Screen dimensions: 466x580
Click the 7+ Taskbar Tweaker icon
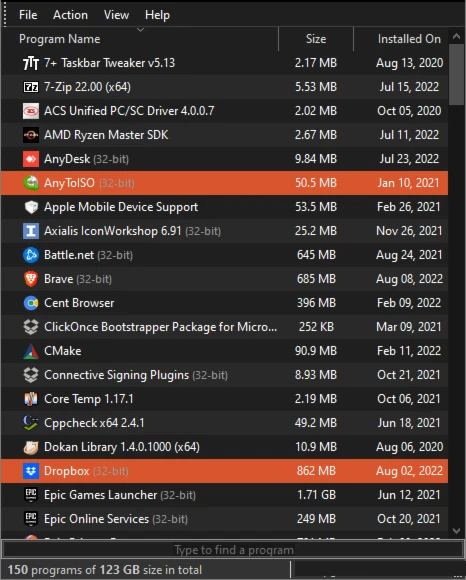(31, 63)
